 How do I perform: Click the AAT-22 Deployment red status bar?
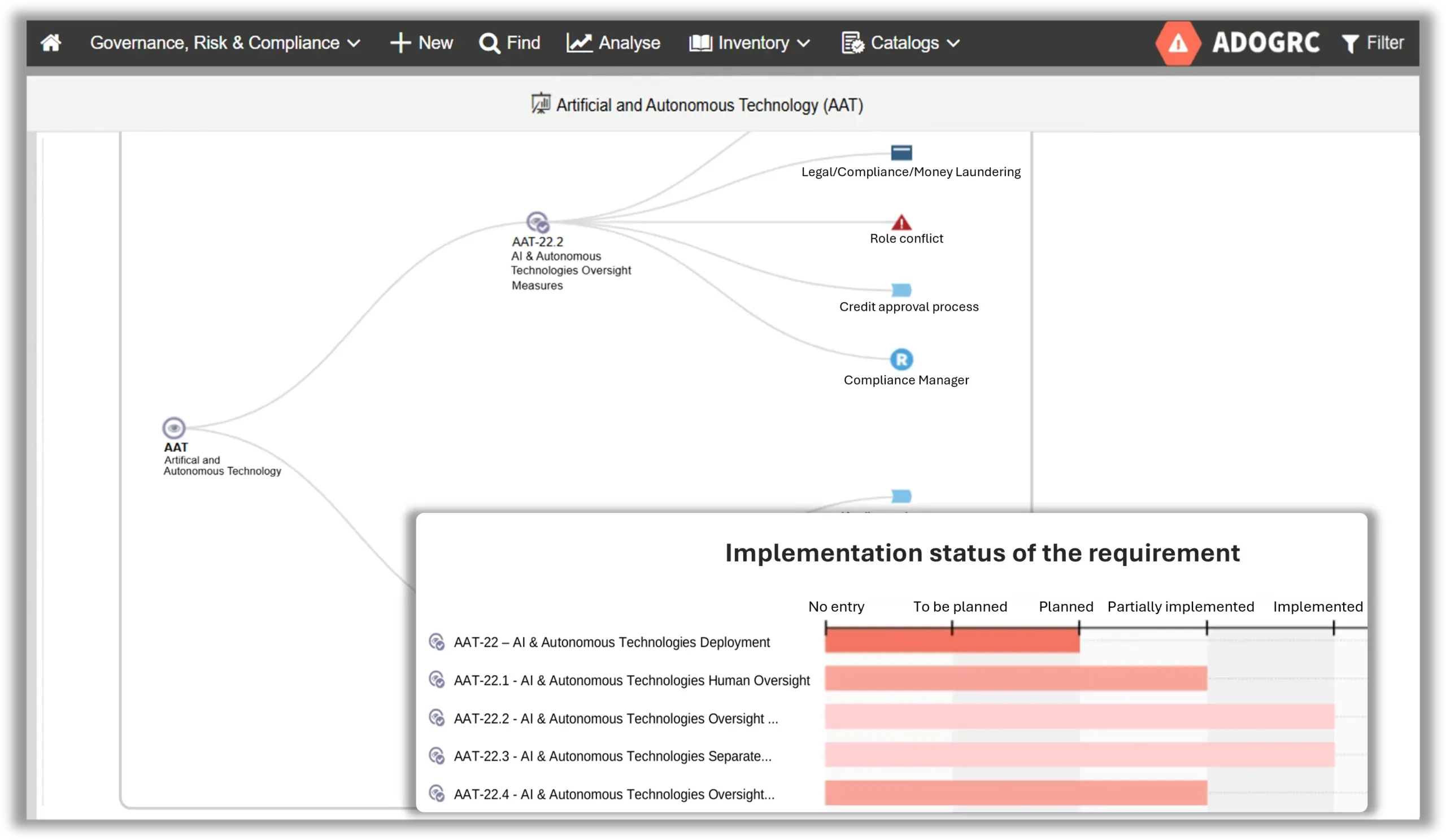[951, 642]
